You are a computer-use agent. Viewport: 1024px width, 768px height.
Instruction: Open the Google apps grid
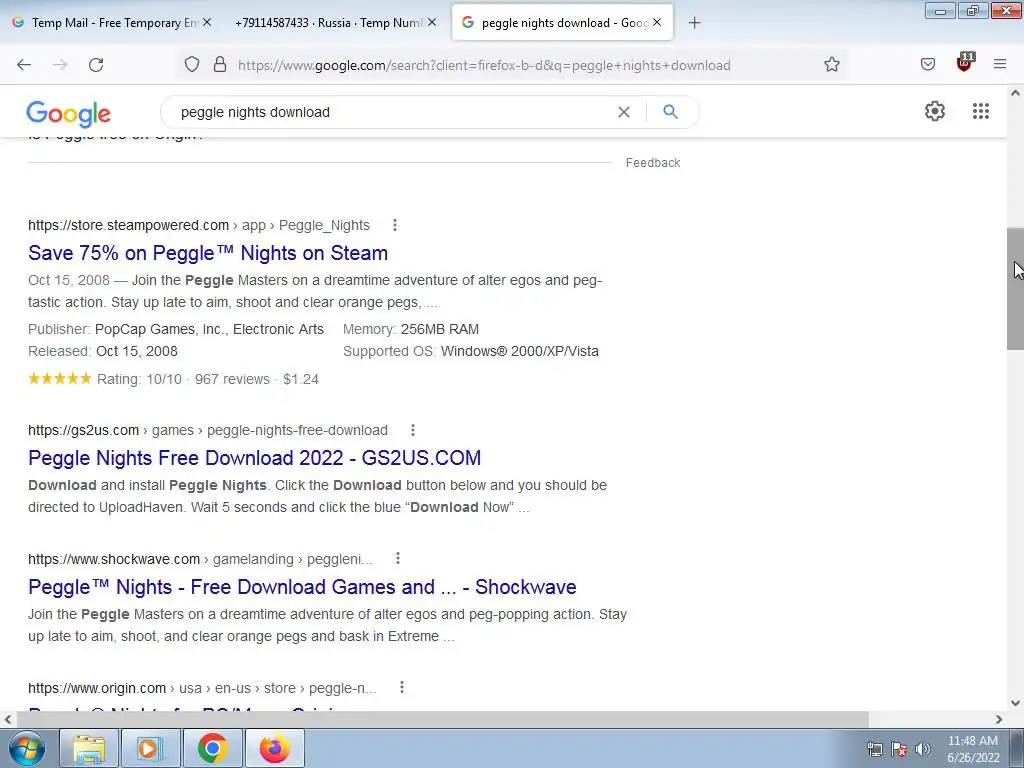pos(980,111)
